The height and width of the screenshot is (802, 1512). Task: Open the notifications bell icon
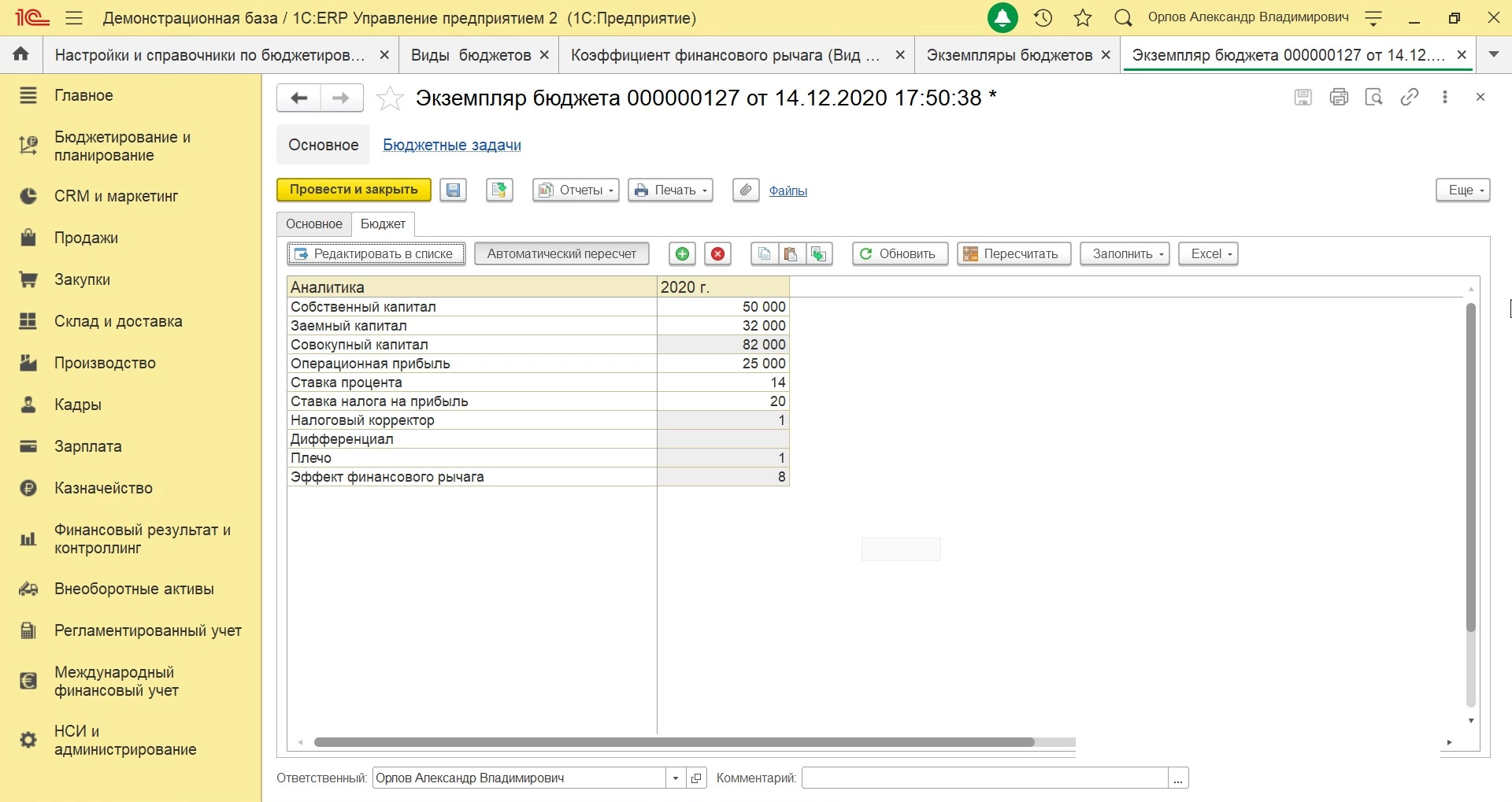click(x=1002, y=18)
